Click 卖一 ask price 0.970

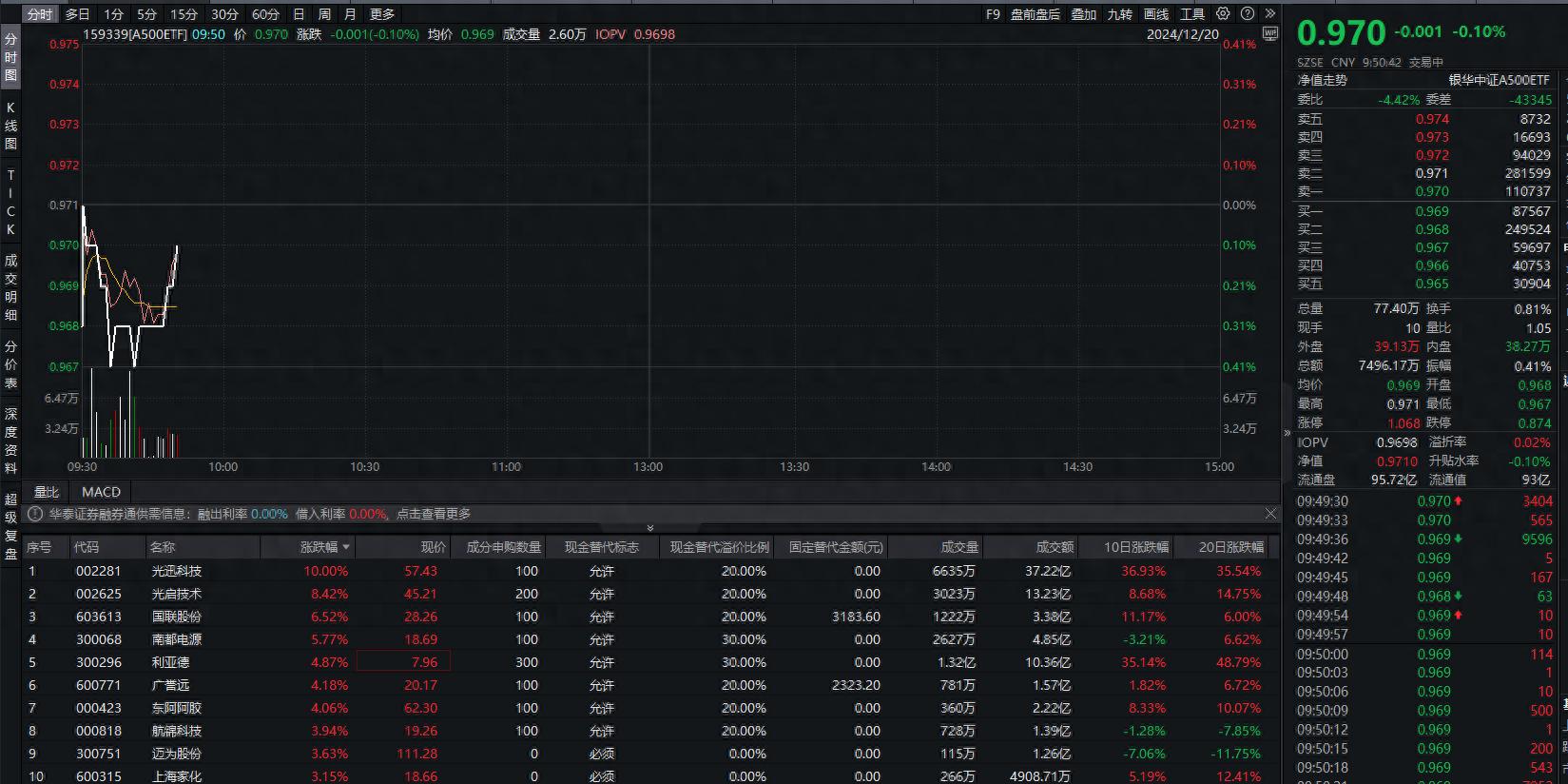[1432, 191]
